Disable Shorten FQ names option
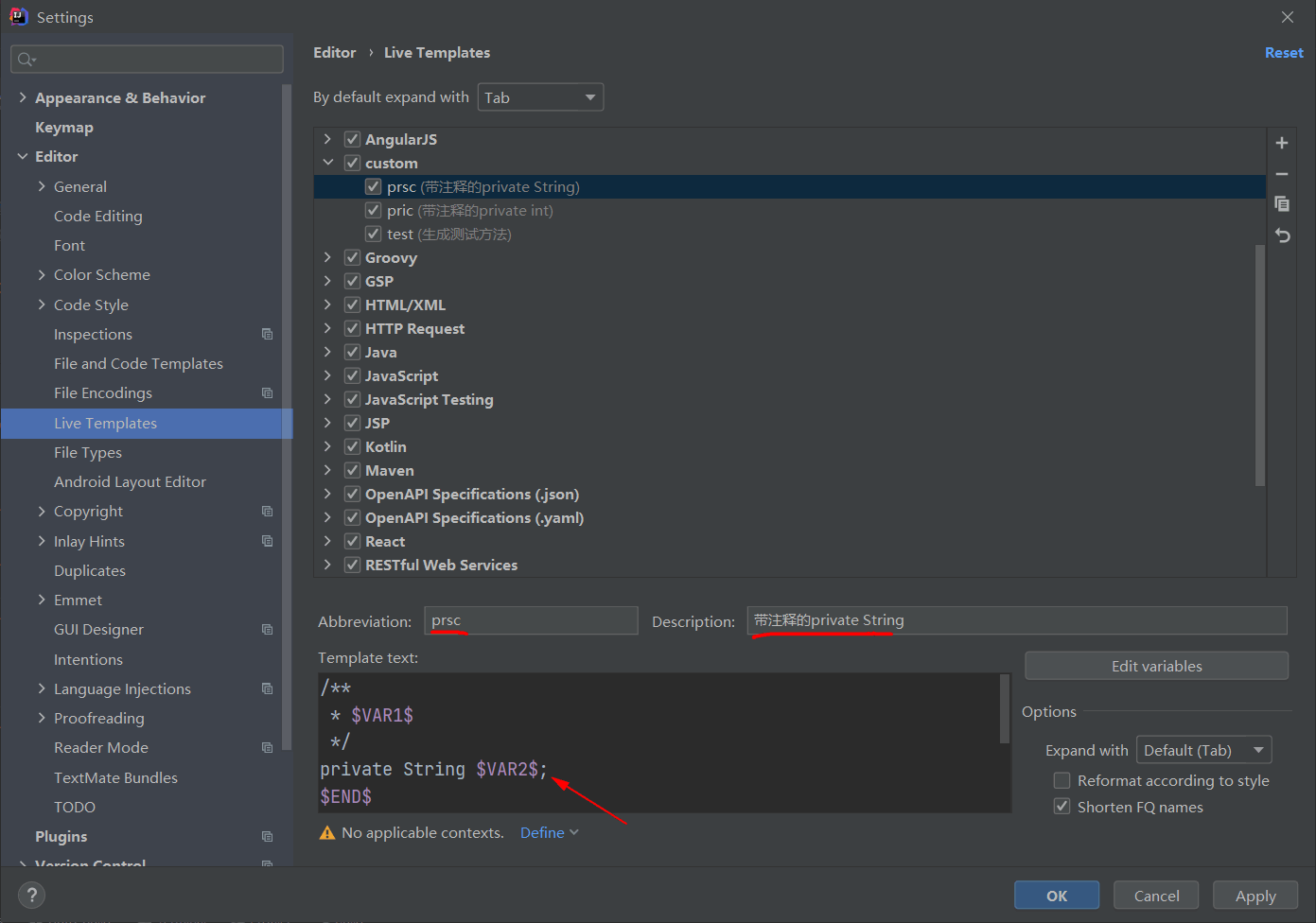This screenshot has height=923, width=1316. [1062, 807]
